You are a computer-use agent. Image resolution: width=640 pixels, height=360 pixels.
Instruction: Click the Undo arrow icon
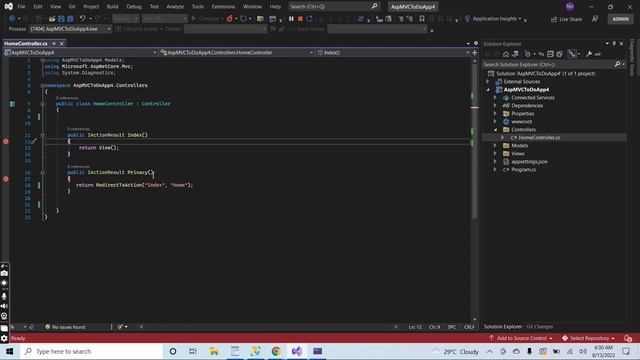click(83, 19)
